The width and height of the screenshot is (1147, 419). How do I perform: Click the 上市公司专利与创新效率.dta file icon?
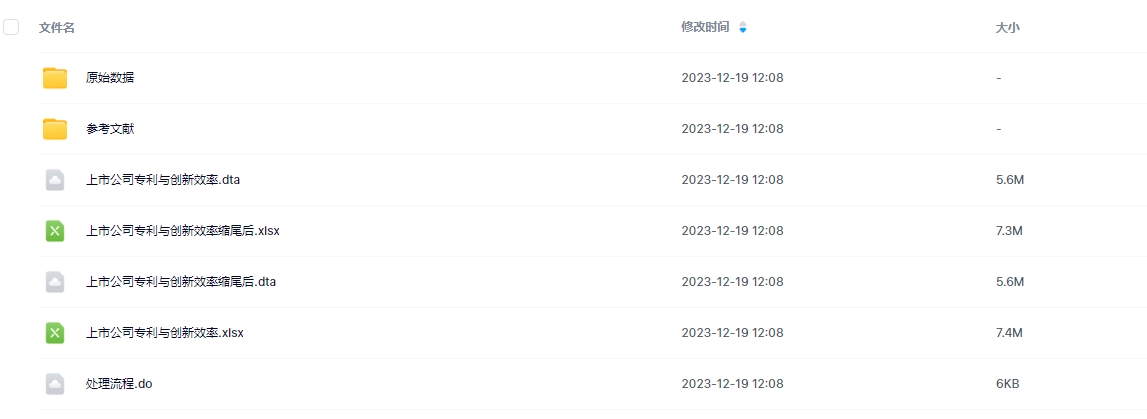coord(55,180)
